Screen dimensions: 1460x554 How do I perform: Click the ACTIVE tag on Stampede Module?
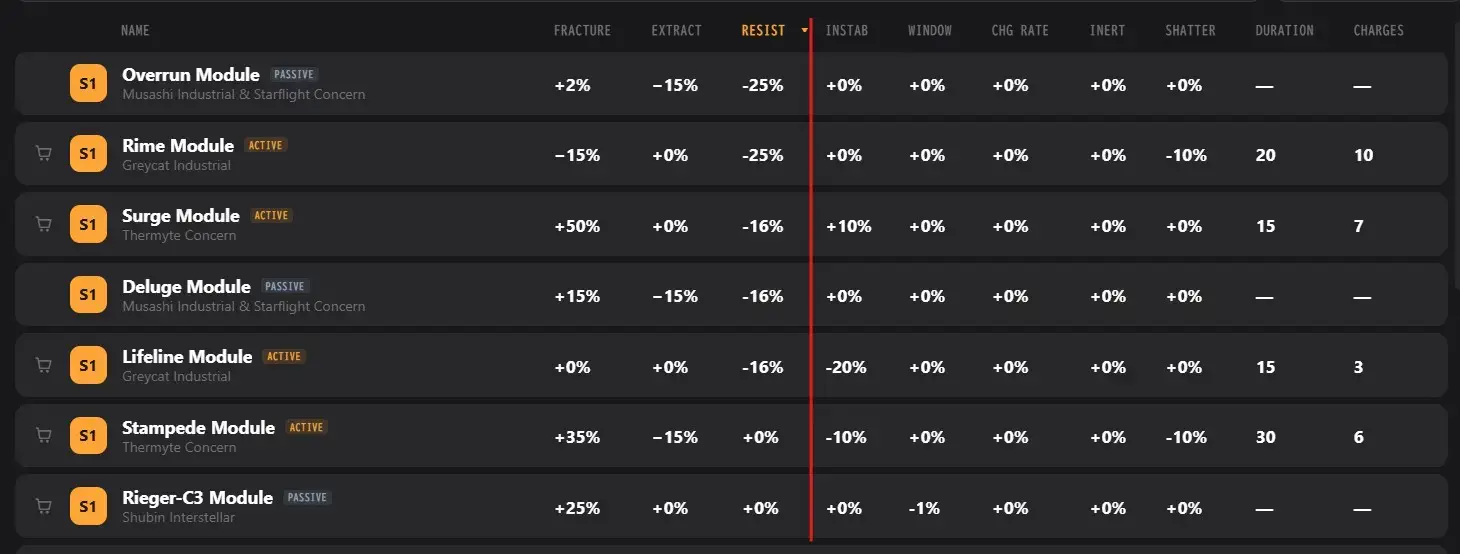click(306, 427)
